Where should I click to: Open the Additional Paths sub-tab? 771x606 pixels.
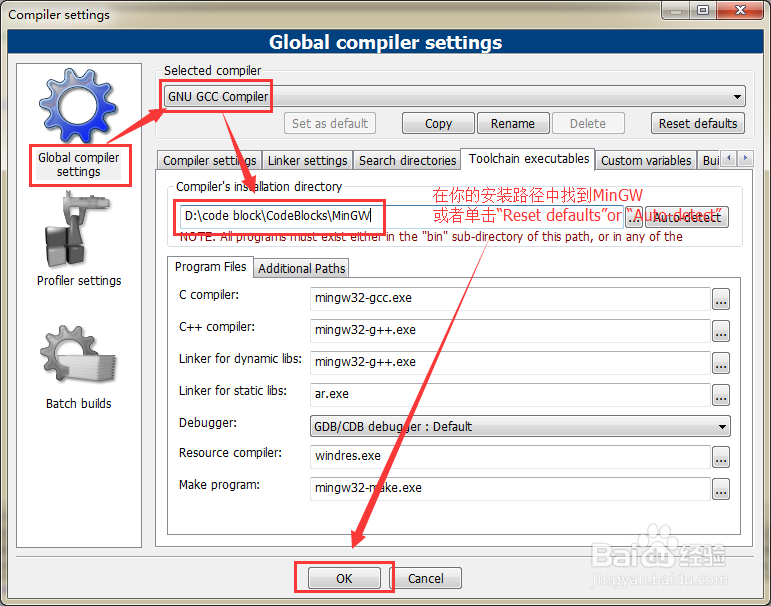tap(301, 269)
